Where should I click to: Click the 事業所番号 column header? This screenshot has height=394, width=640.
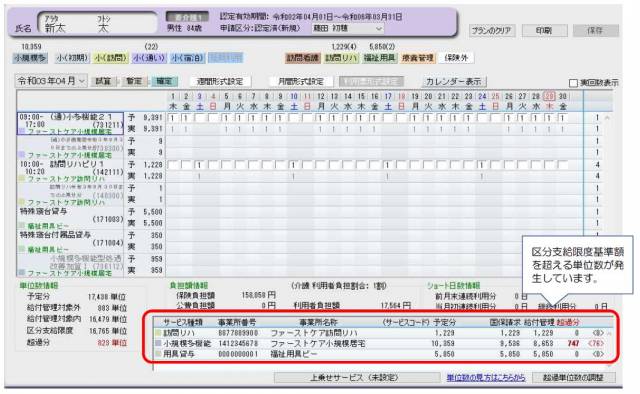(x=237, y=323)
